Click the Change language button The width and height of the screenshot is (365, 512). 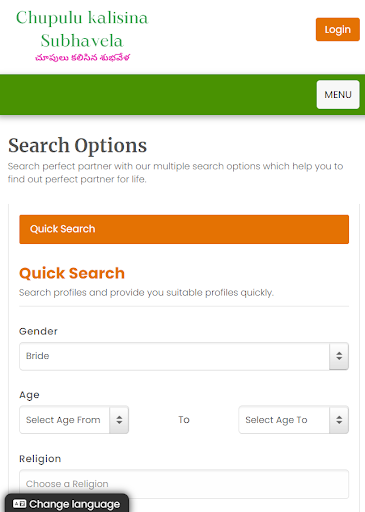(x=67, y=503)
